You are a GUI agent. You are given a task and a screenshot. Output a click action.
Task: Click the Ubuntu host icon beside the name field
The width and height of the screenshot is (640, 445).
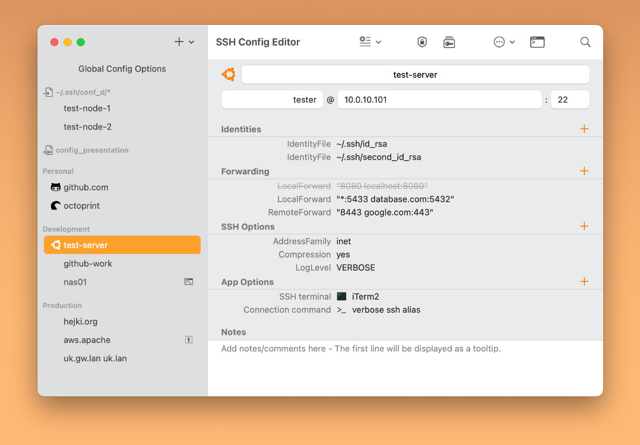point(229,74)
